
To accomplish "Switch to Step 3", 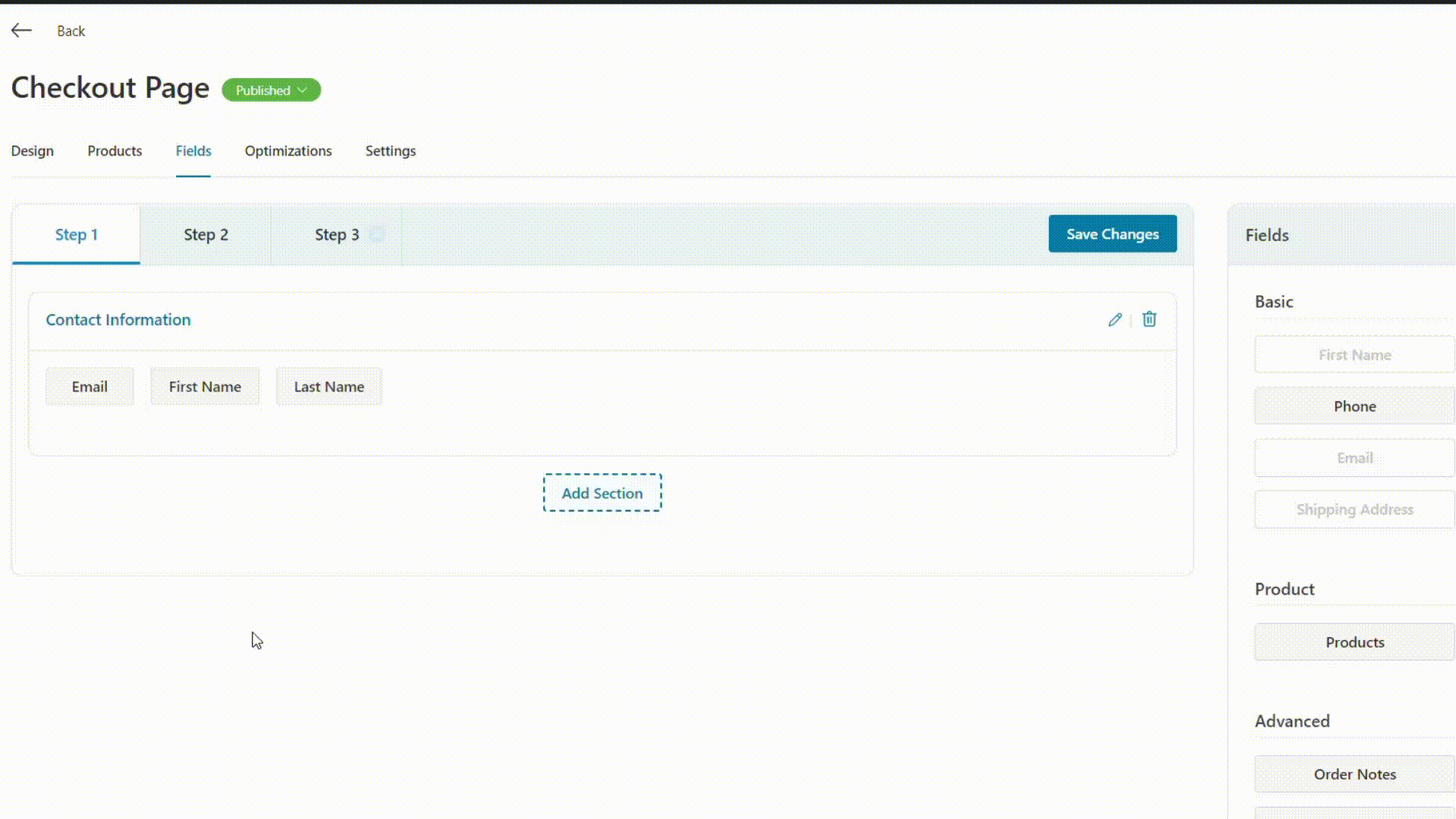I will click(337, 234).
